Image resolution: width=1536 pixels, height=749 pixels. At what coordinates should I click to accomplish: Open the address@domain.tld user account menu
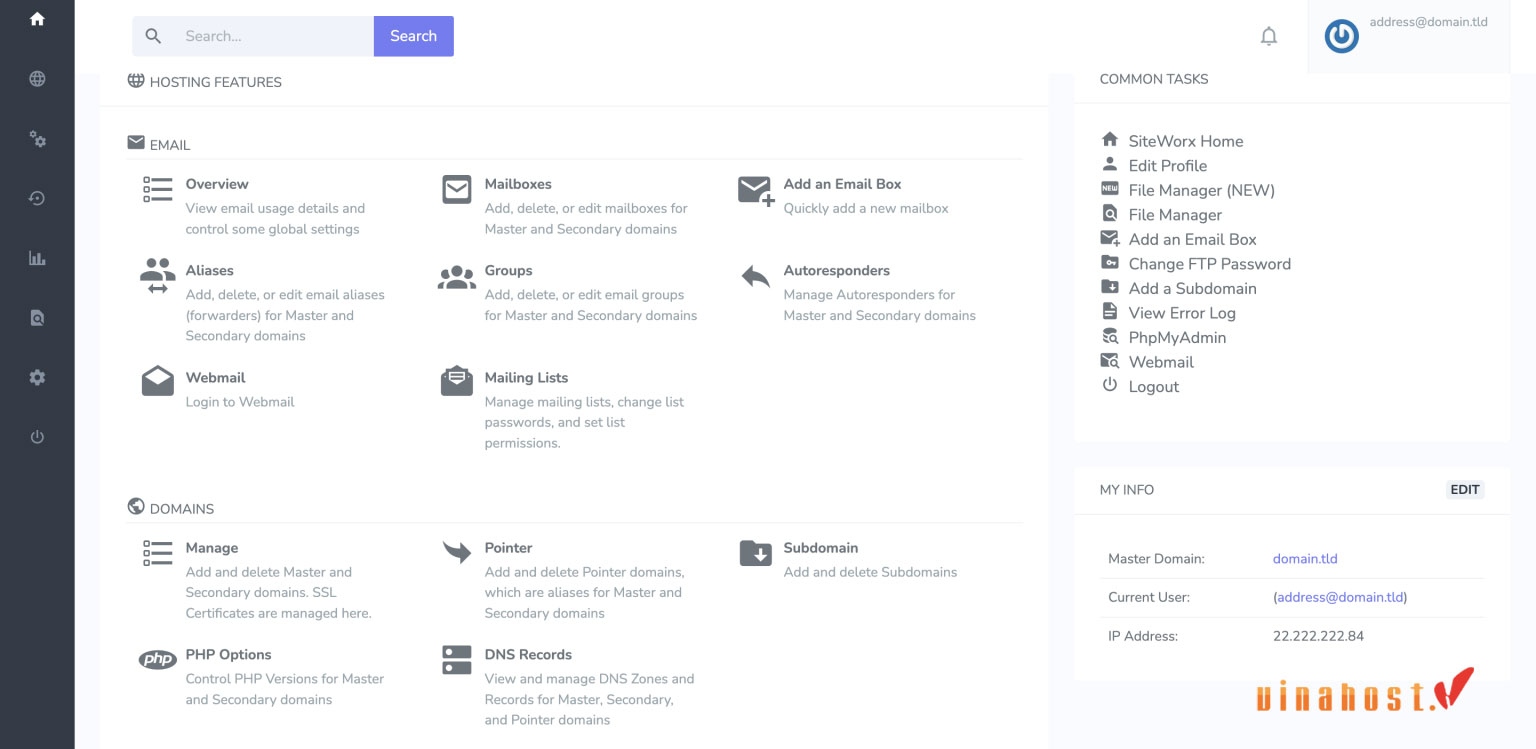pos(1407,36)
